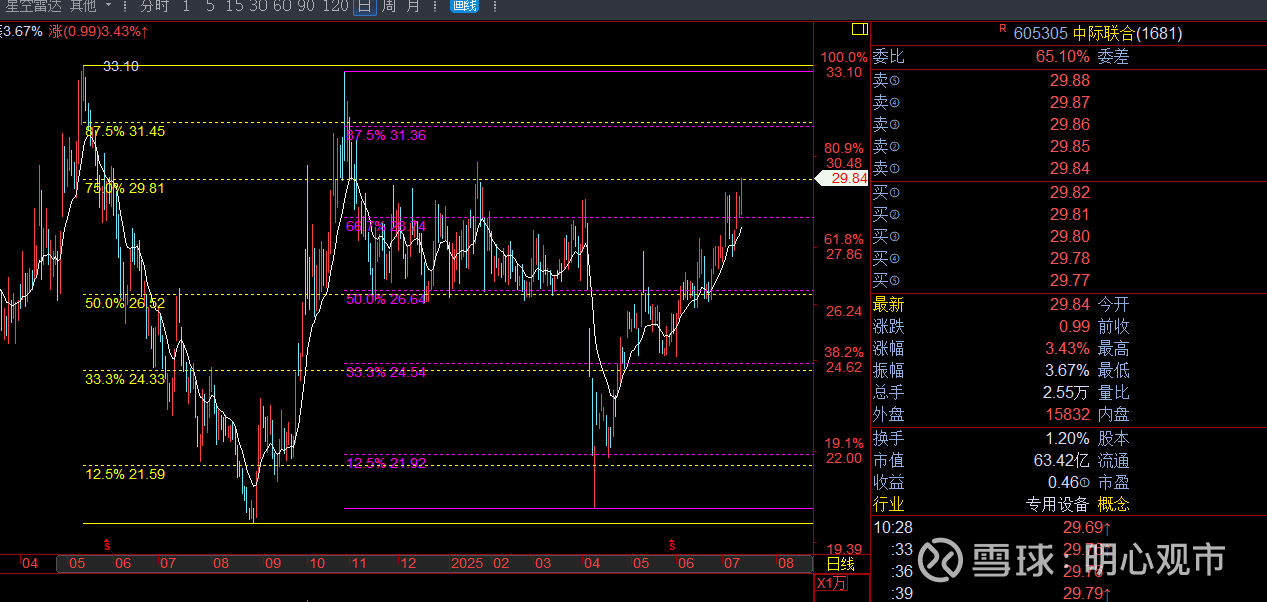Click the 87.5% 31.45 yellow retracement label
Screen dimensions: 1267x602
125,131
